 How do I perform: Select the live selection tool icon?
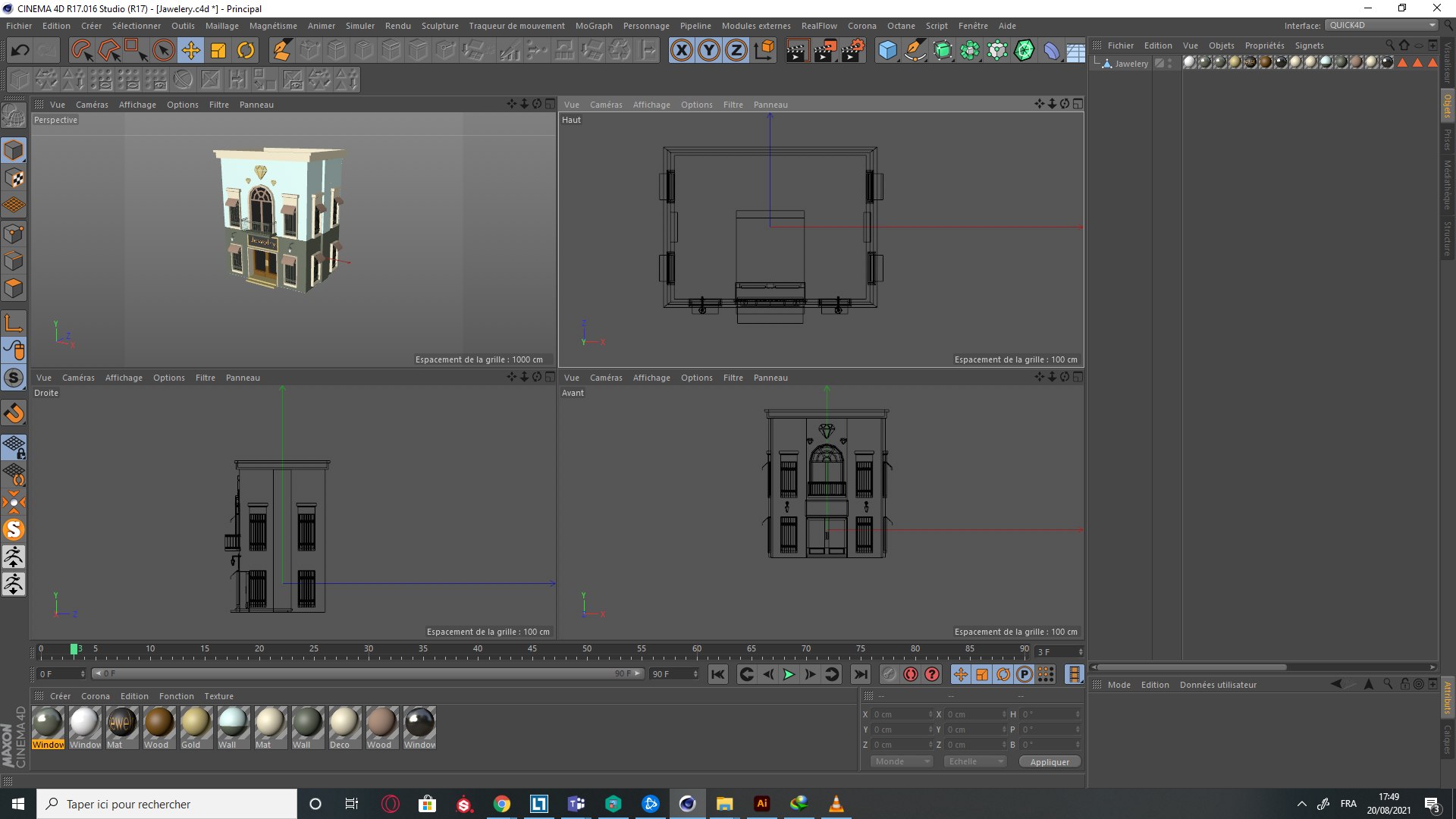(82, 51)
